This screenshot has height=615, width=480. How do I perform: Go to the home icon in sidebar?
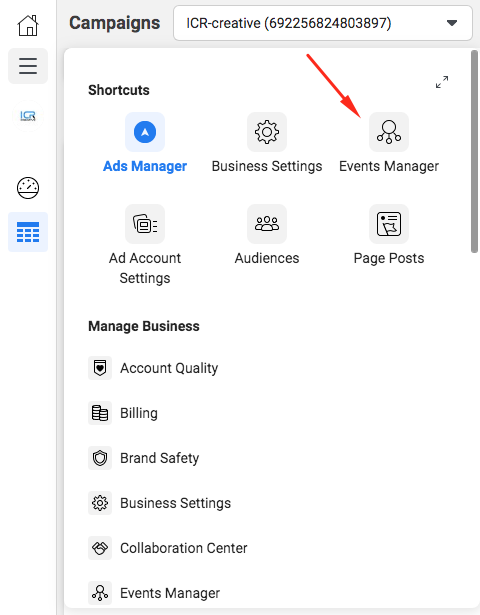click(28, 25)
